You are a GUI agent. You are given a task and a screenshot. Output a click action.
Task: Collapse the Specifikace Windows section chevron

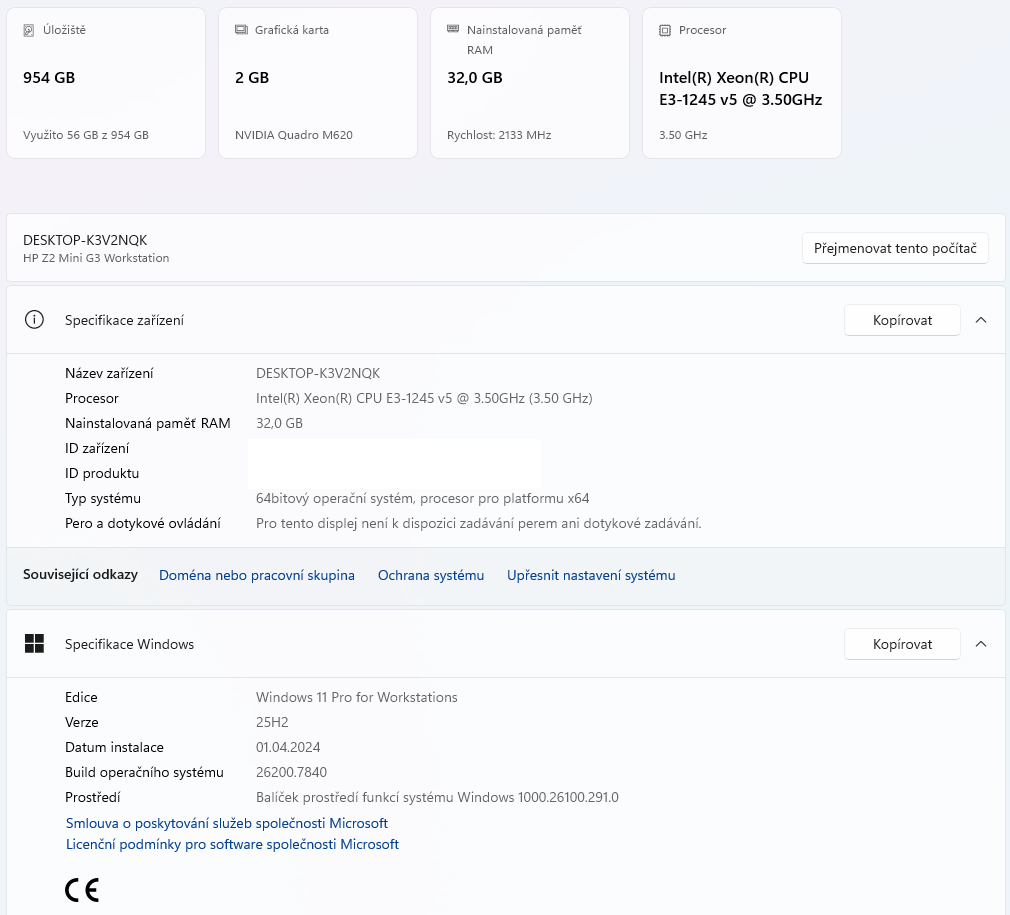point(981,644)
